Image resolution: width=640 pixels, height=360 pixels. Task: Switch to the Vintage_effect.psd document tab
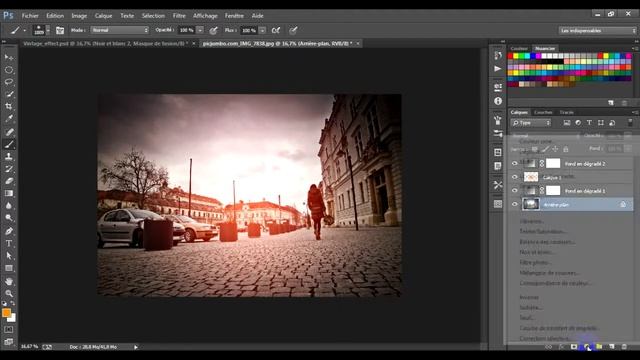coord(105,43)
